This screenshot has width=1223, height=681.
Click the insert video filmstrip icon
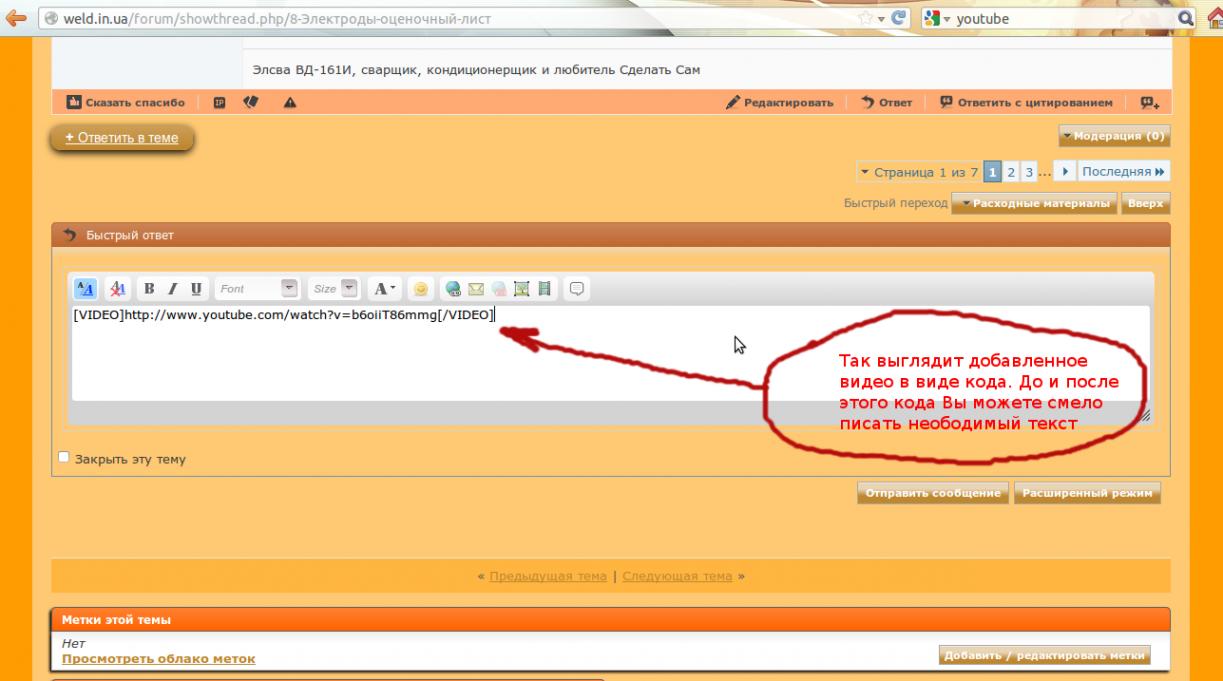coord(544,289)
